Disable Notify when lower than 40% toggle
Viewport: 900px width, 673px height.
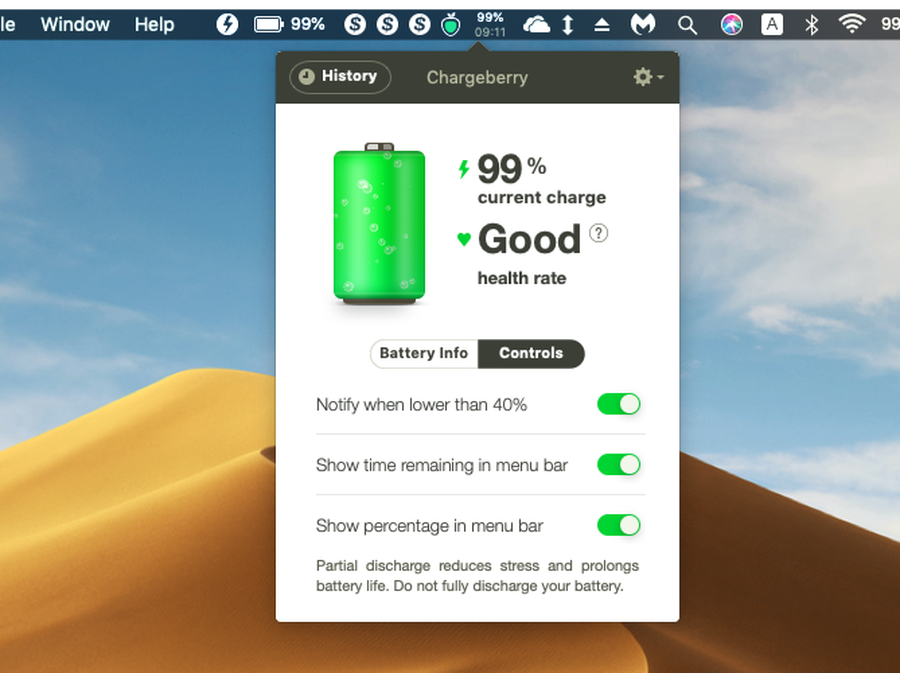coord(618,404)
